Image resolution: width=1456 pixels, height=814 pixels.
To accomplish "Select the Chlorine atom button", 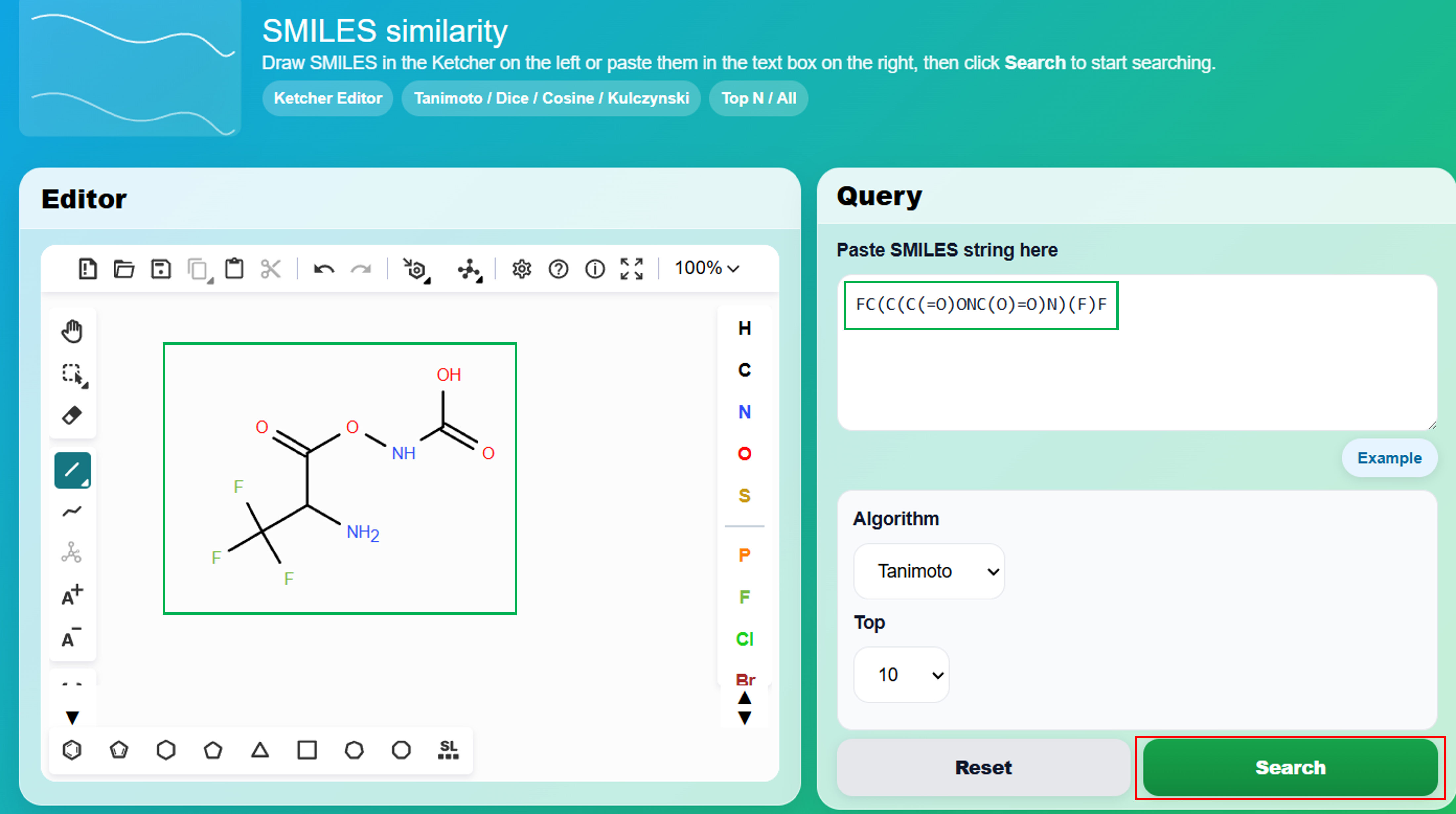I will point(745,639).
